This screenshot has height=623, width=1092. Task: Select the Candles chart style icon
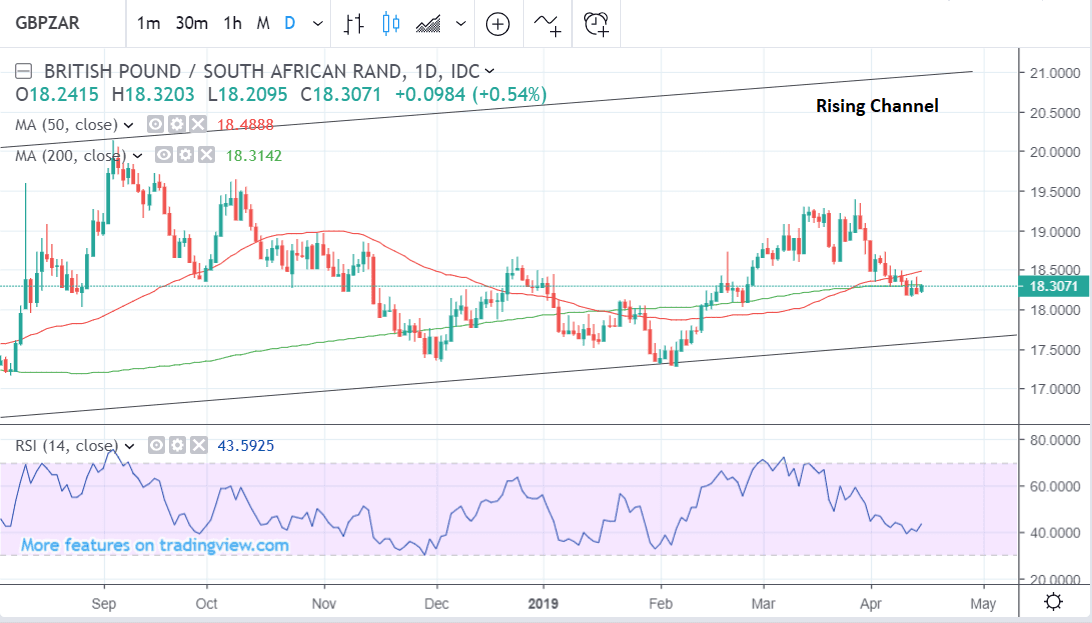[390, 23]
